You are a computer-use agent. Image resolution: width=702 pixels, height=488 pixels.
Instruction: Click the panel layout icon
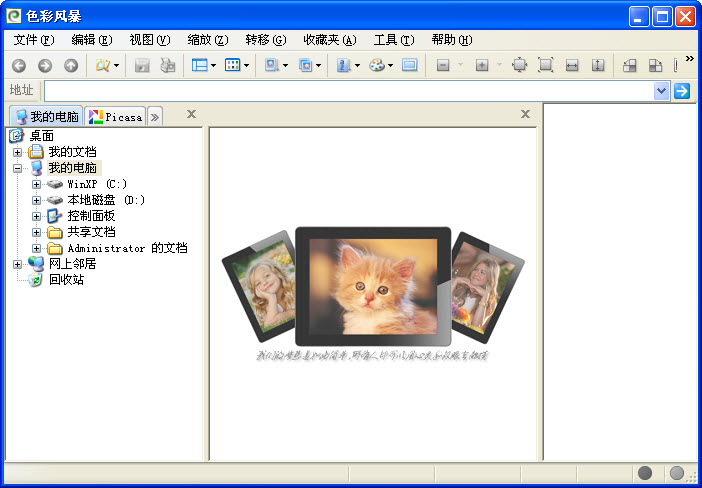tap(200, 65)
